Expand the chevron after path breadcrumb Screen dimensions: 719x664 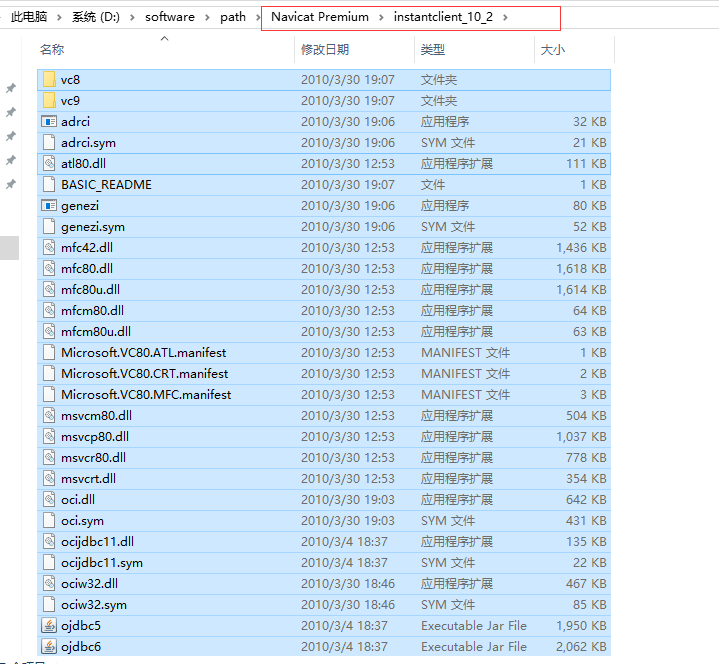pyautogui.click(x=258, y=17)
